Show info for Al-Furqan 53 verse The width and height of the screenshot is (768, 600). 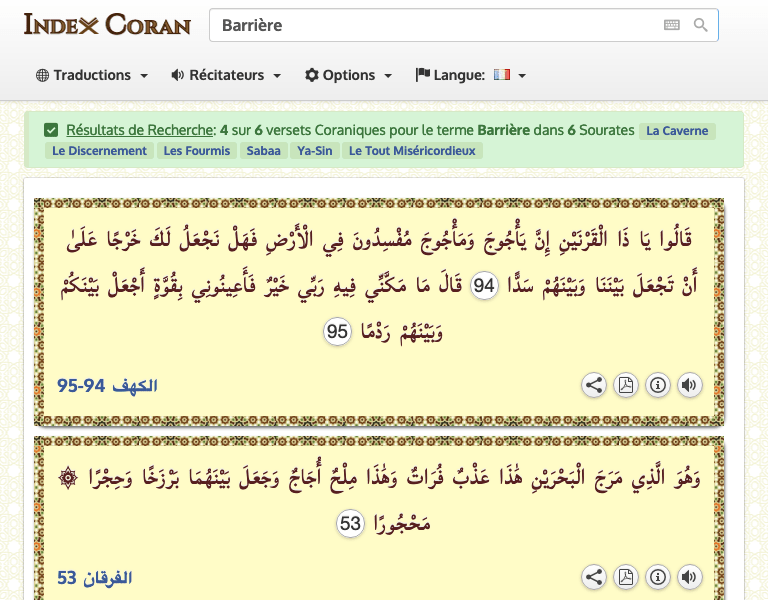coord(657,577)
